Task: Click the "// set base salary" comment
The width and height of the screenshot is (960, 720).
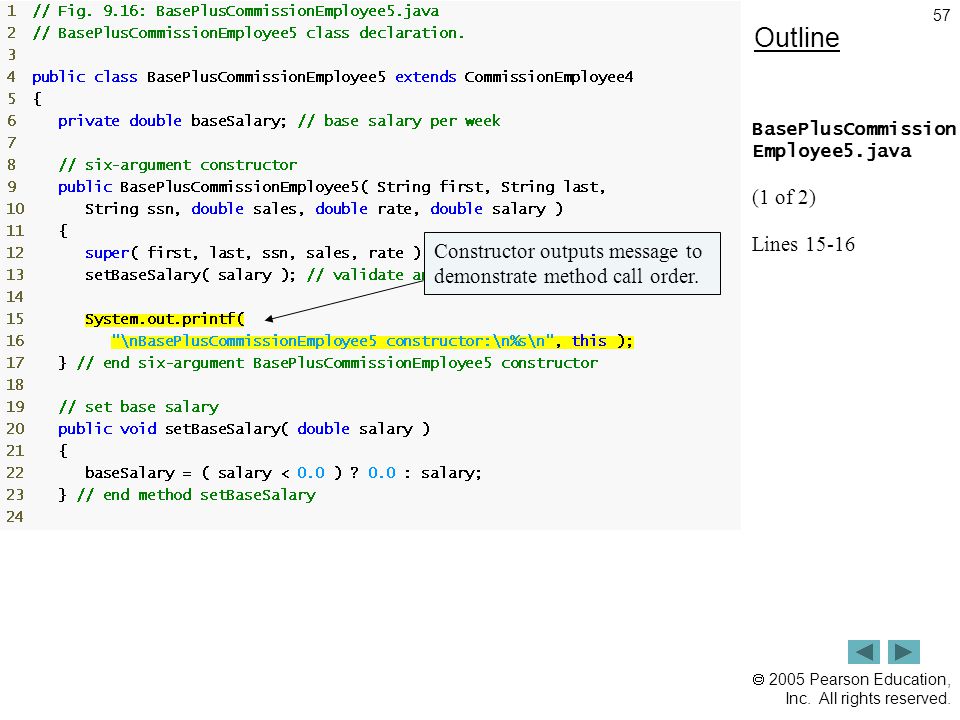Action: pos(138,407)
